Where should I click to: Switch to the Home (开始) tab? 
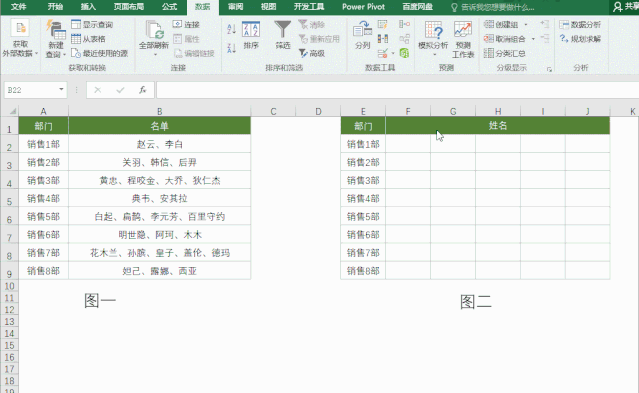pyautogui.click(x=55, y=7)
